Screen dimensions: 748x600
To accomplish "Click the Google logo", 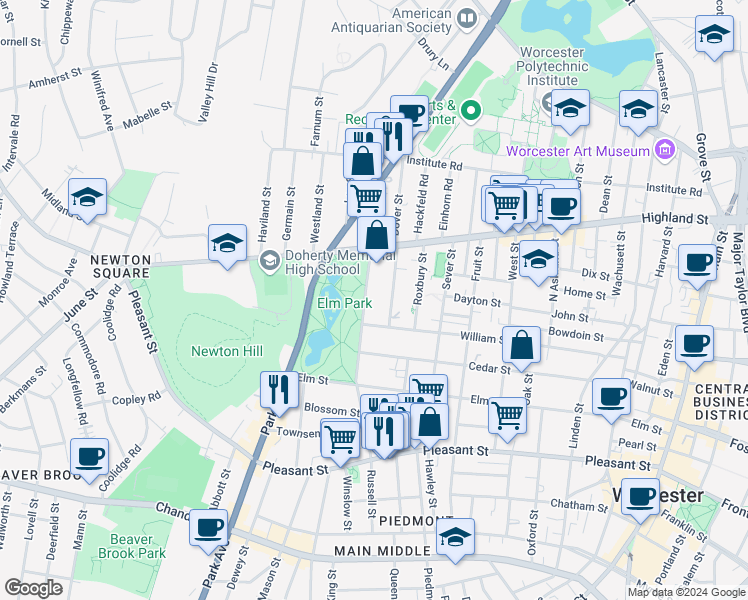I will coord(34,588).
